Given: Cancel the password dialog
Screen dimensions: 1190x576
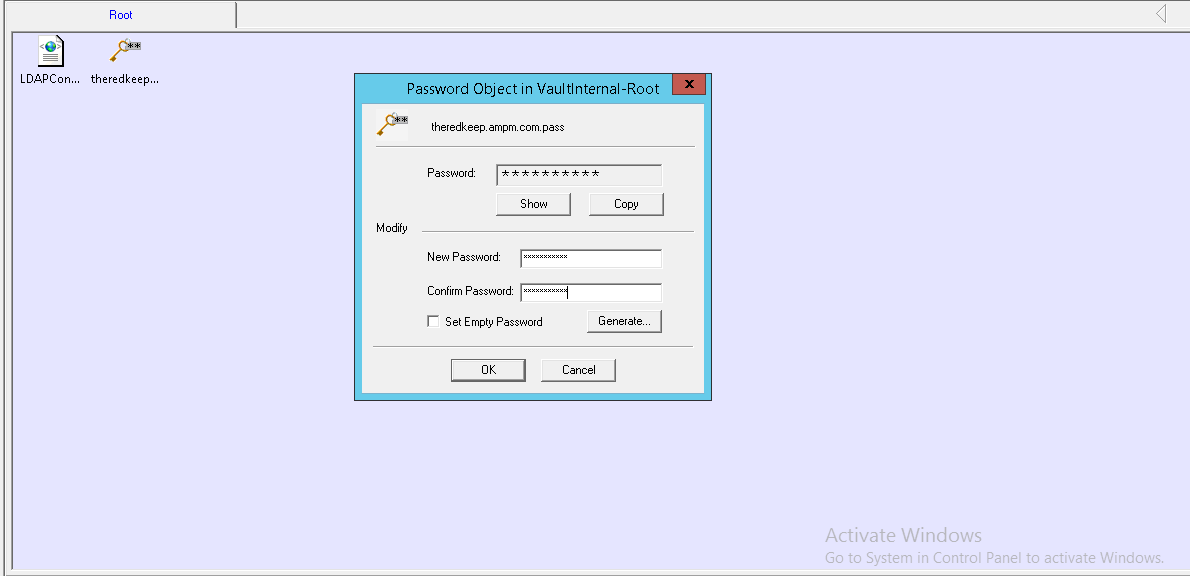Looking at the screenshot, I should (578, 369).
